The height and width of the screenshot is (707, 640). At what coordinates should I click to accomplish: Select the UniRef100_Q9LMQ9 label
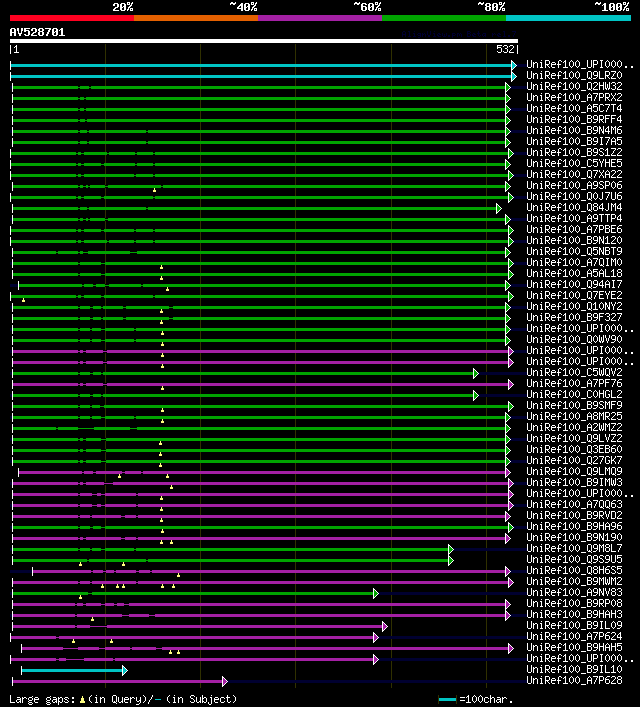[574, 471]
